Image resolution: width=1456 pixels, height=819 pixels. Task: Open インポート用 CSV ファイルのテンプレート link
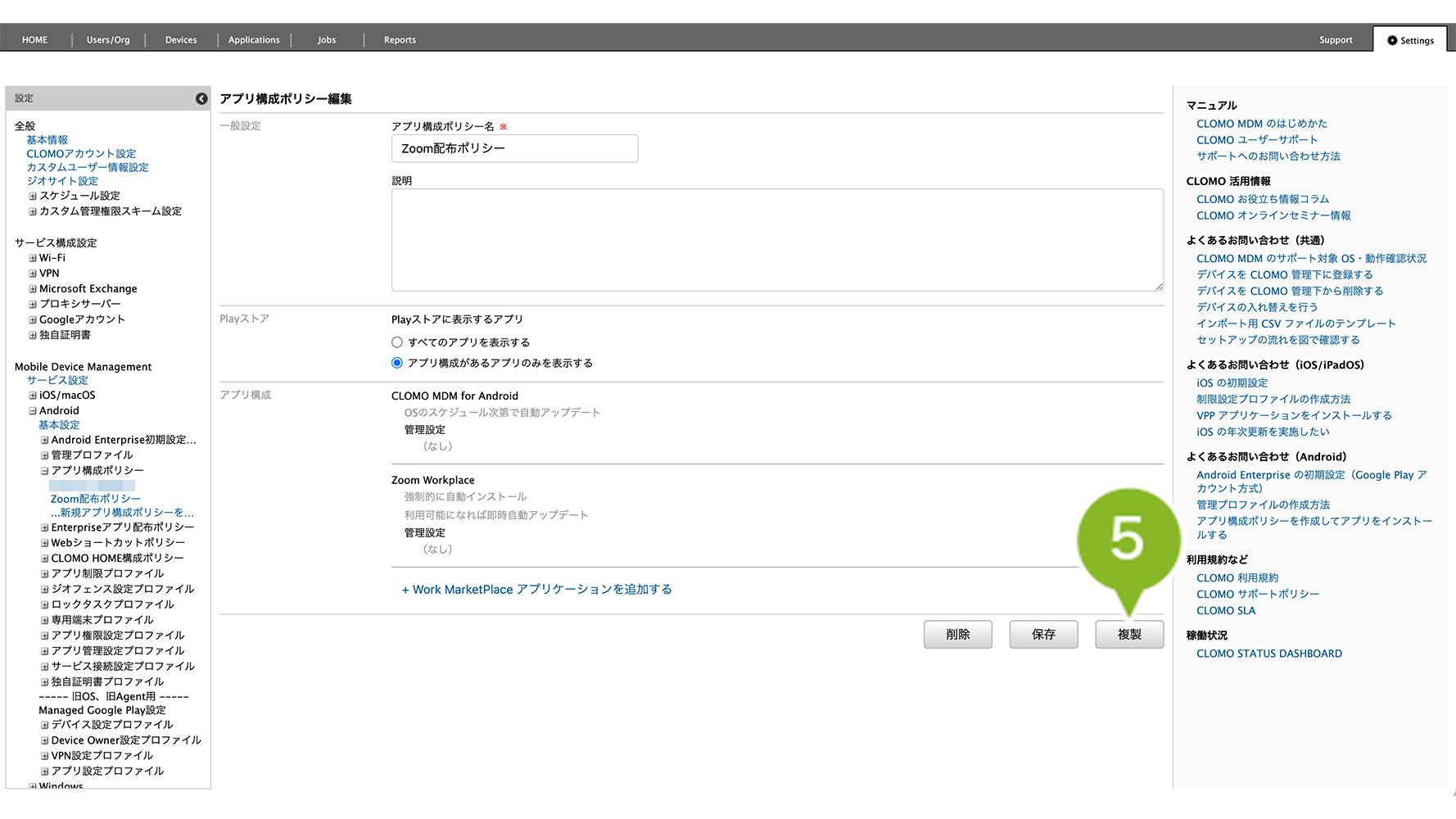pyautogui.click(x=1296, y=324)
